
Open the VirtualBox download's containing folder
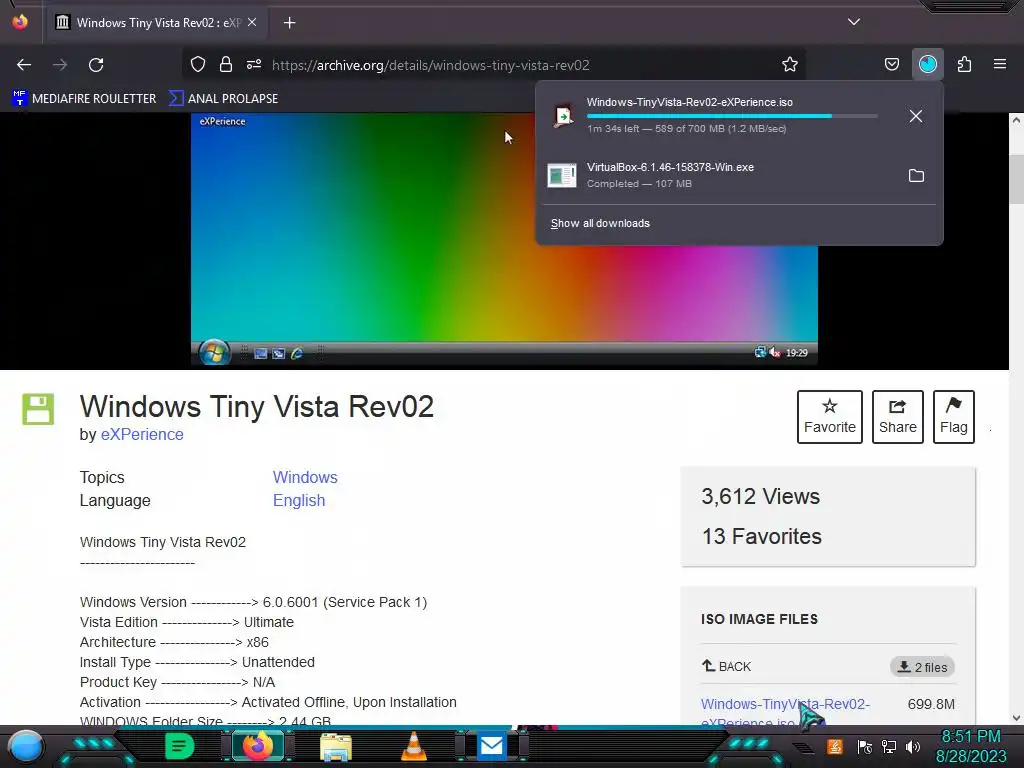pos(916,176)
